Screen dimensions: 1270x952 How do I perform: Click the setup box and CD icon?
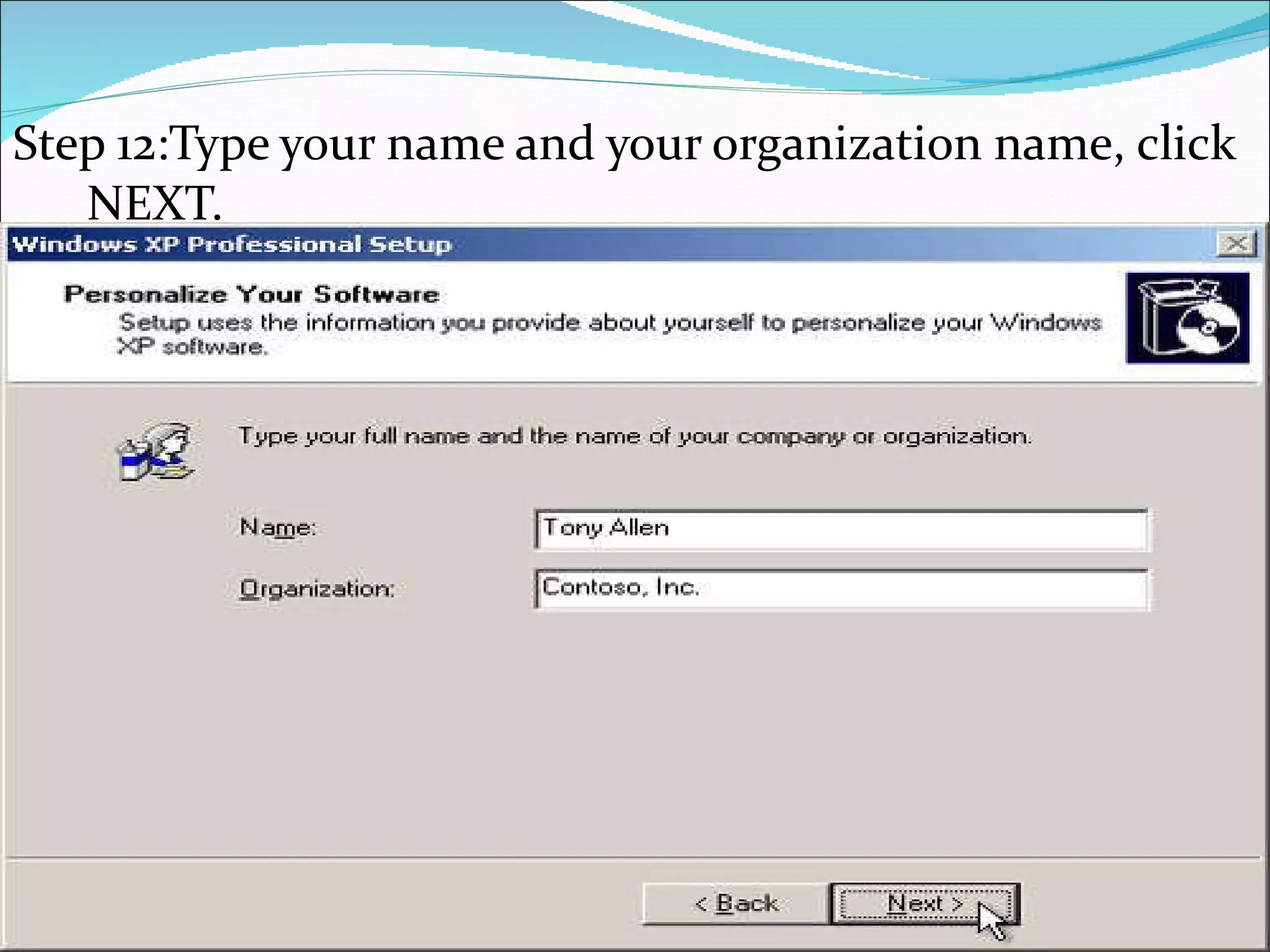[1188, 317]
